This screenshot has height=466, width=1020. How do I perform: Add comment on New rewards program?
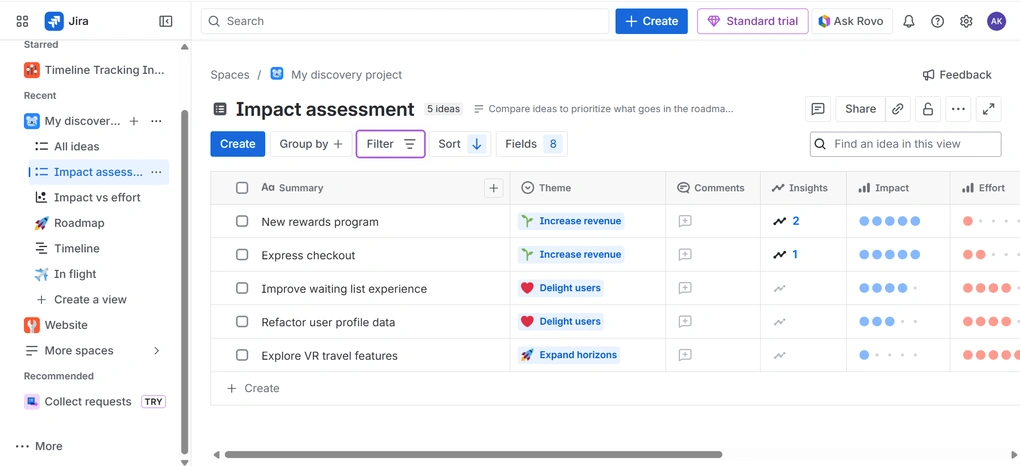click(x=684, y=221)
